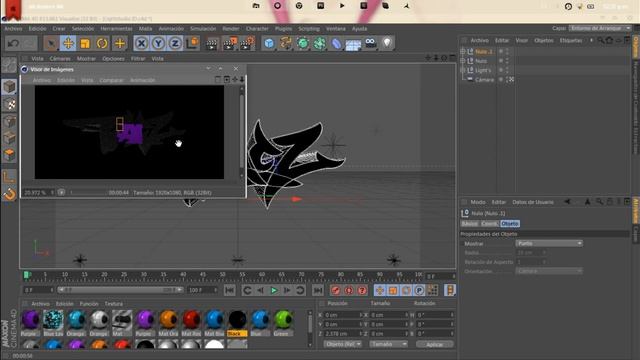This screenshot has height=360, width=640.
Task: Expand the Light's object tree
Action: (x=463, y=70)
